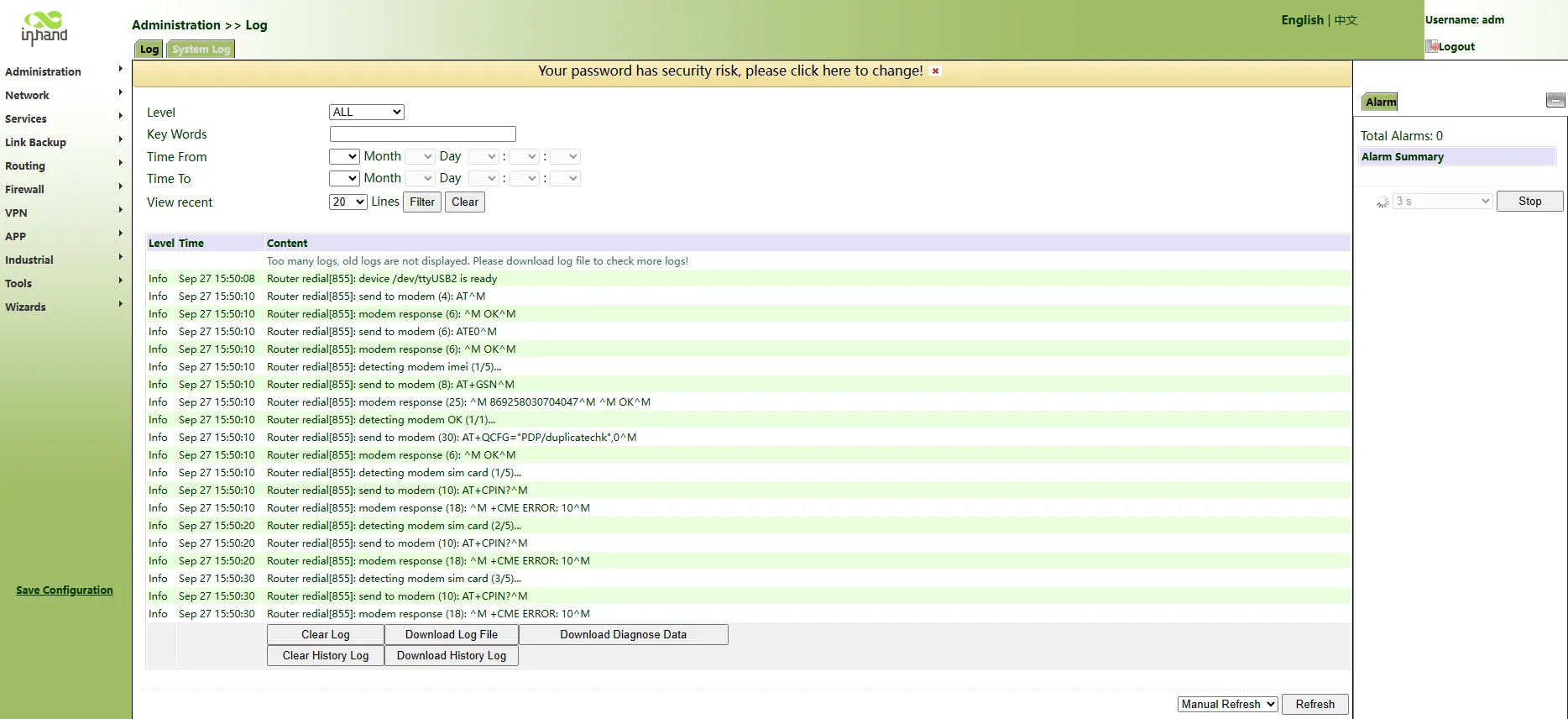Screen dimensions: 1568x719
Task: Click the Refresh button
Action: tap(1315, 704)
